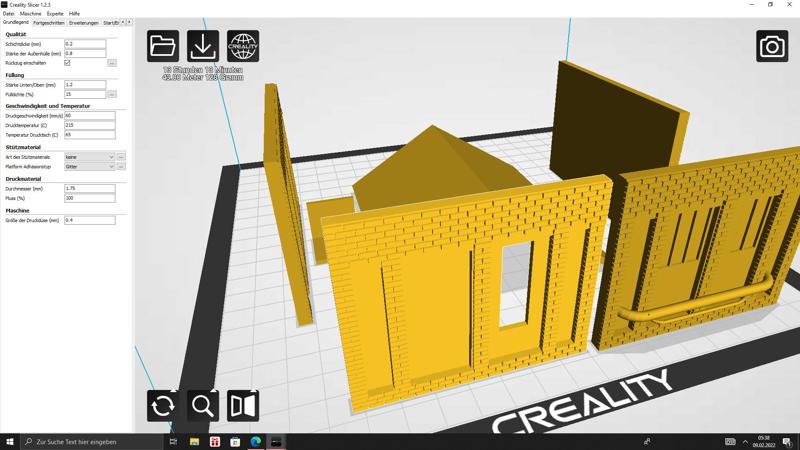Viewport: 800px width, 450px height.
Task: Click the Schichtdicke (mm) input field
Action: coord(85,44)
